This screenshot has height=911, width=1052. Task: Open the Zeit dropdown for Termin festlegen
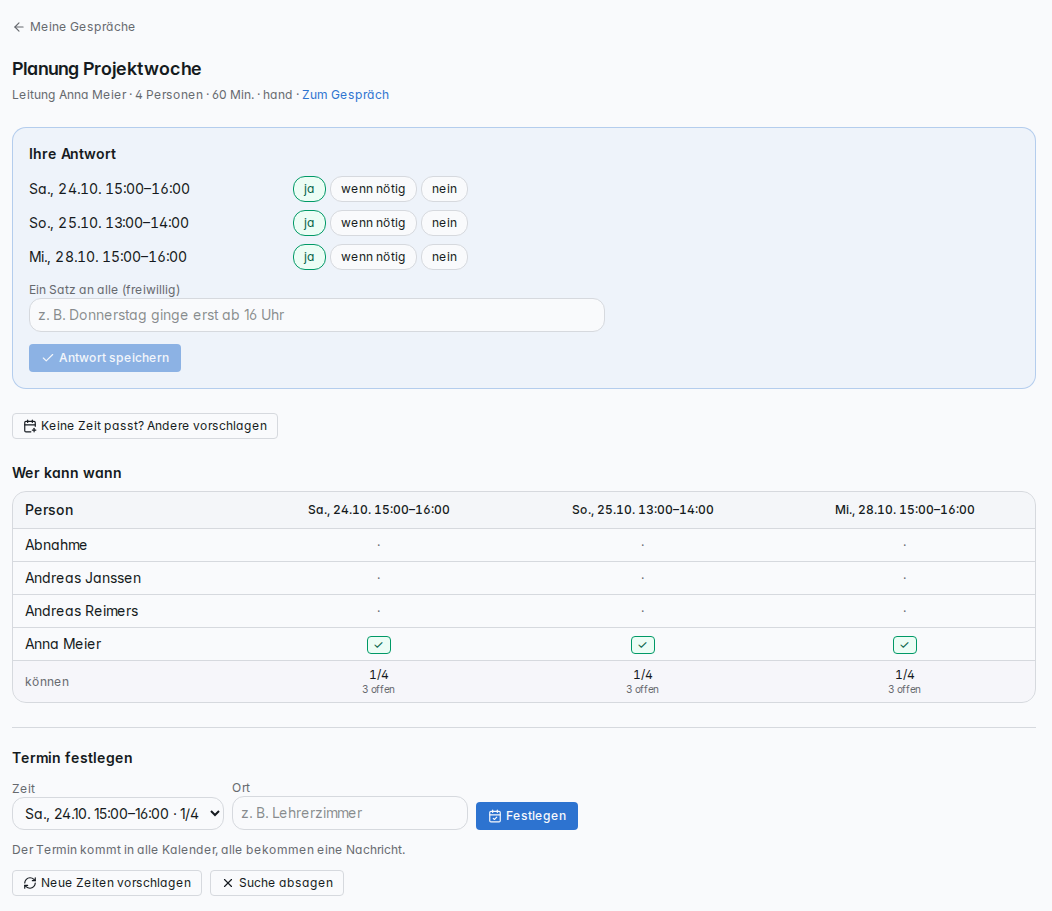pos(118,814)
